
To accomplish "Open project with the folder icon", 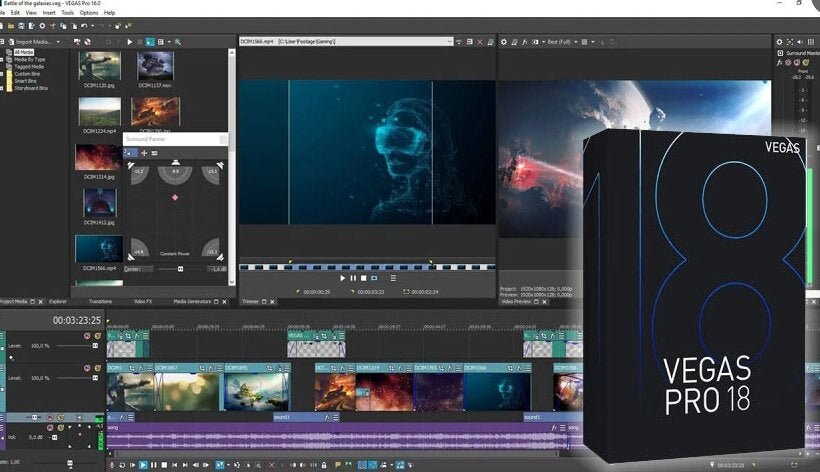I will (x=10, y=26).
